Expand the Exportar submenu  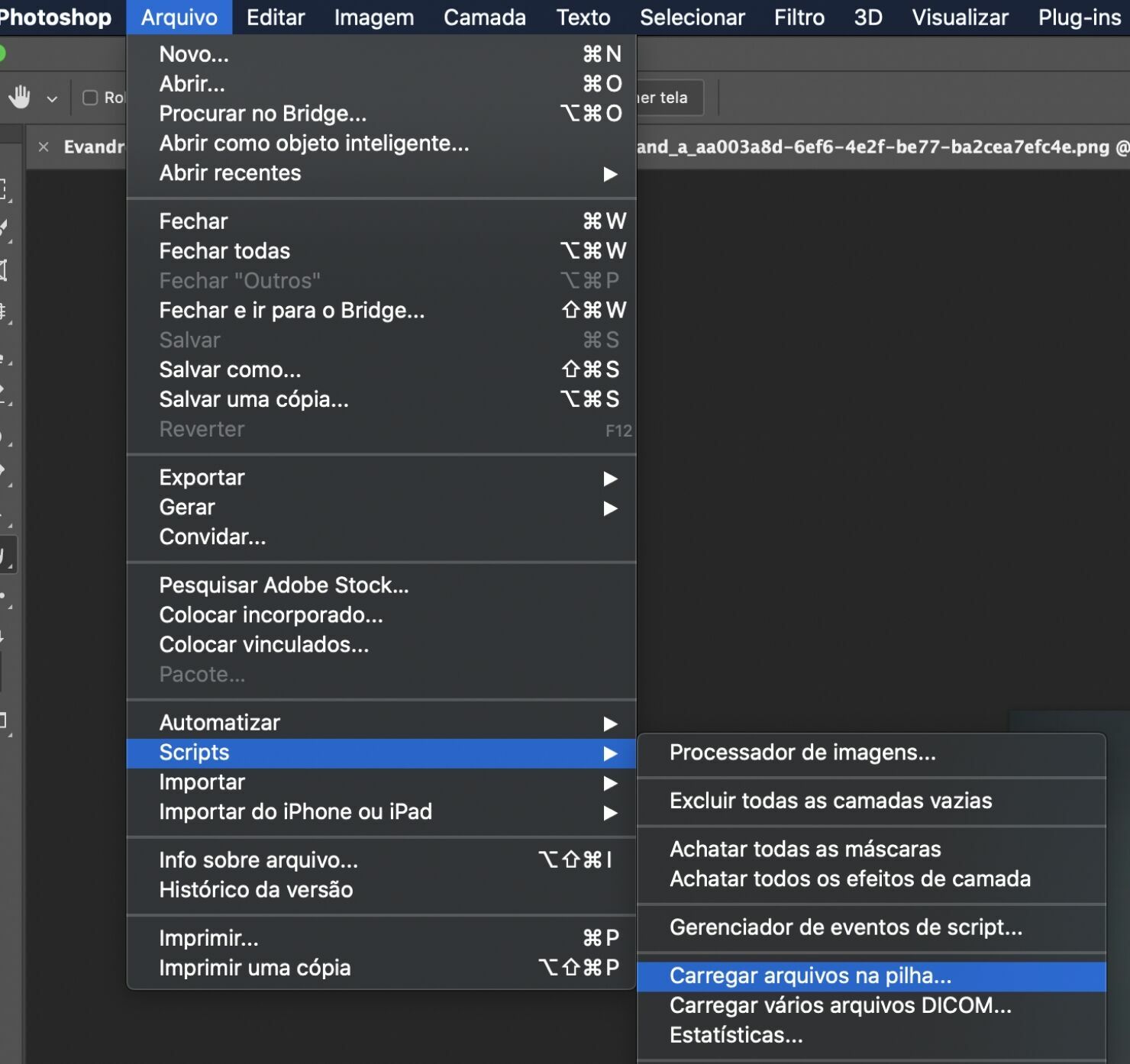tap(381, 478)
